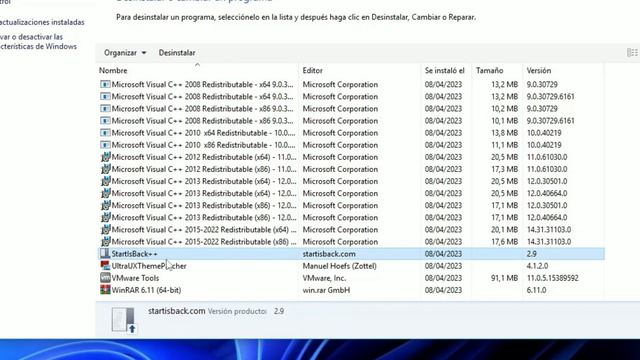Click the WinRAR 6.11 (64-bit) icon
Viewport: 640px width, 360px height.
[105, 290]
